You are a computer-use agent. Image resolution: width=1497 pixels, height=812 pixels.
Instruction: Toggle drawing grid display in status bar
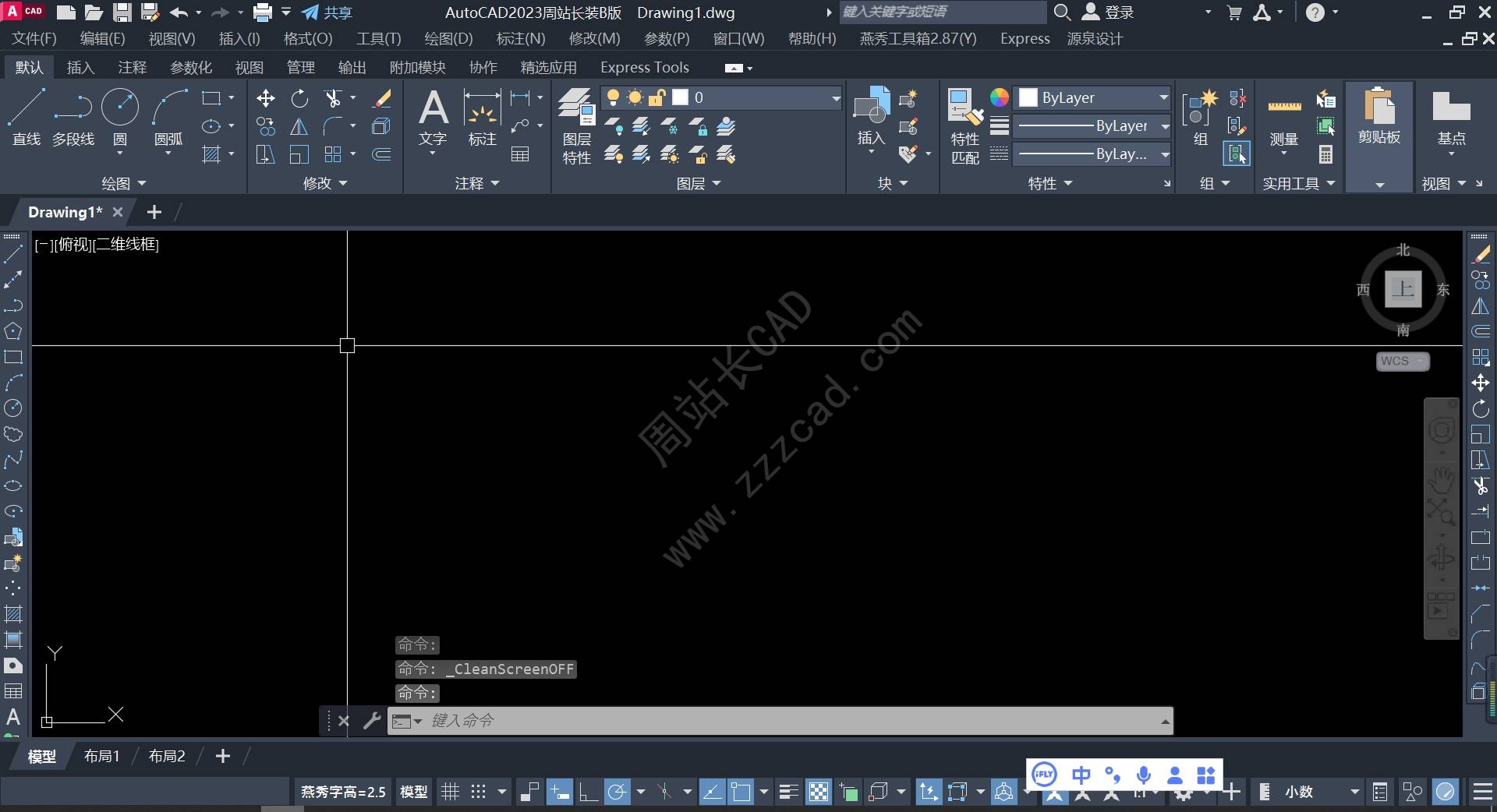click(x=450, y=793)
